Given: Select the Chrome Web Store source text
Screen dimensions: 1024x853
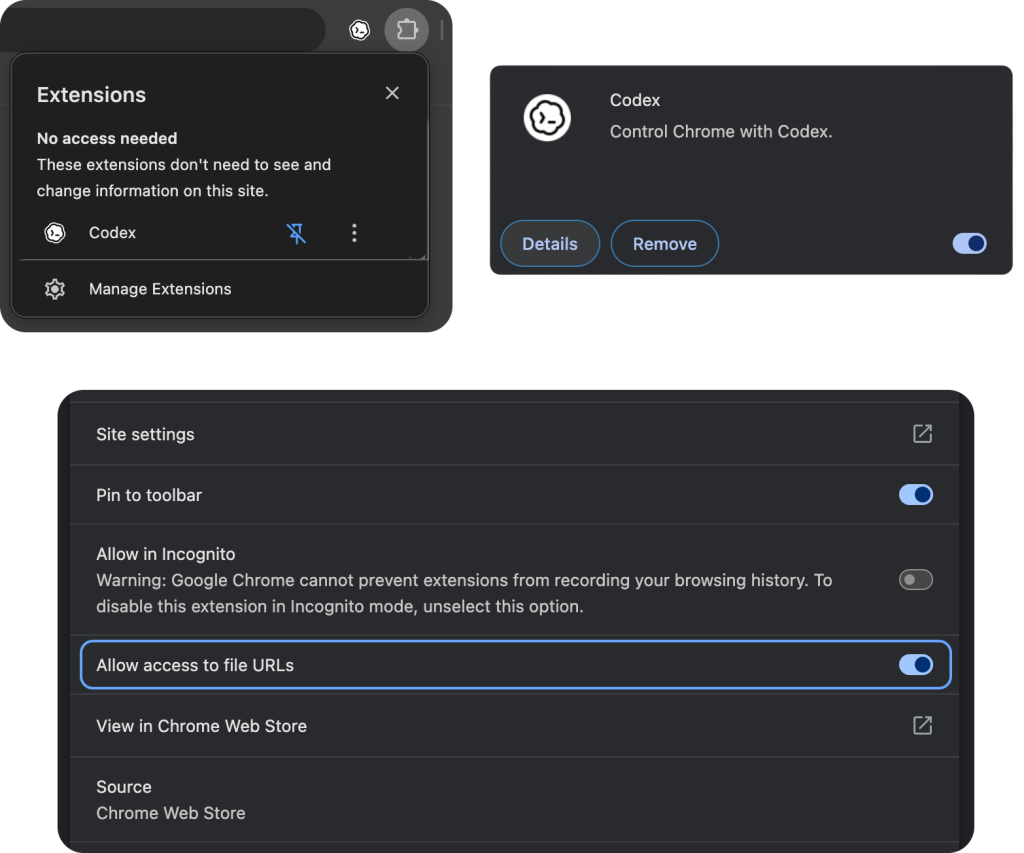Looking at the screenshot, I should (x=171, y=813).
